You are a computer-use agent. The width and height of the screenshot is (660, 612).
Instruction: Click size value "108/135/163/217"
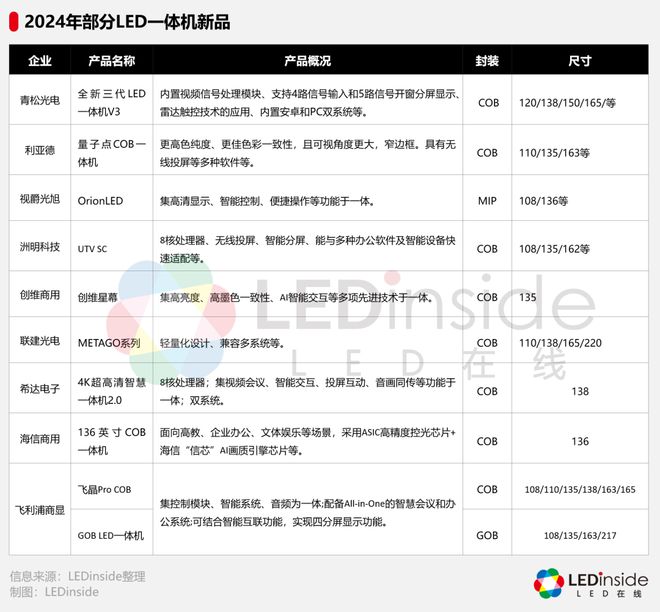click(x=580, y=535)
